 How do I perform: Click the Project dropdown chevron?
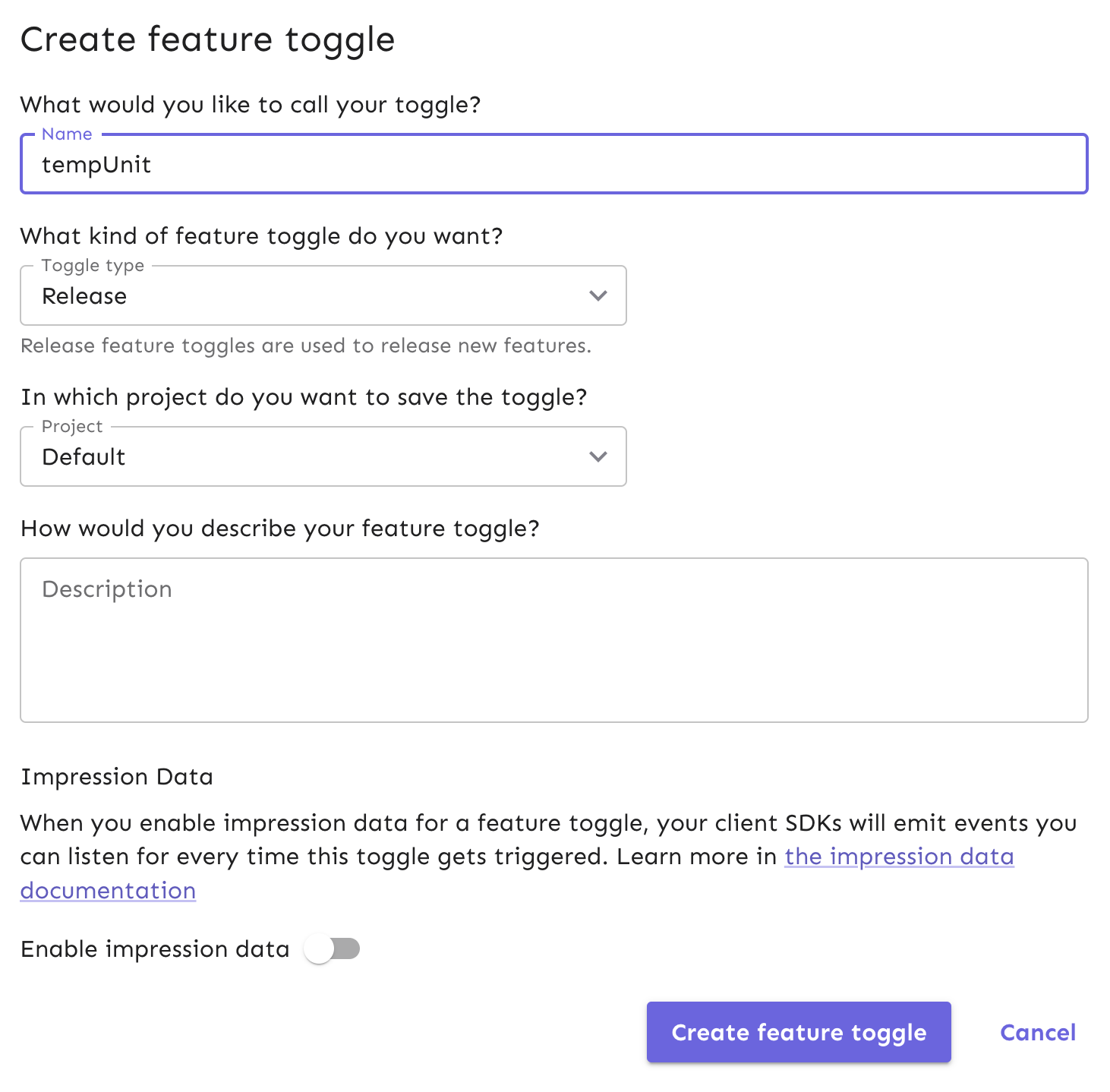pyautogui.click(x=598, y=456)
